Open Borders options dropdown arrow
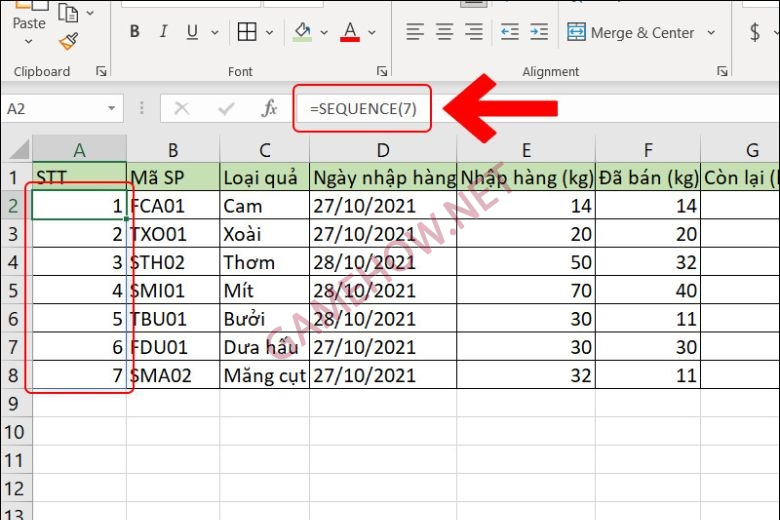Image resolution: width=780 pixels, height=520 pixels. [270, 33]
